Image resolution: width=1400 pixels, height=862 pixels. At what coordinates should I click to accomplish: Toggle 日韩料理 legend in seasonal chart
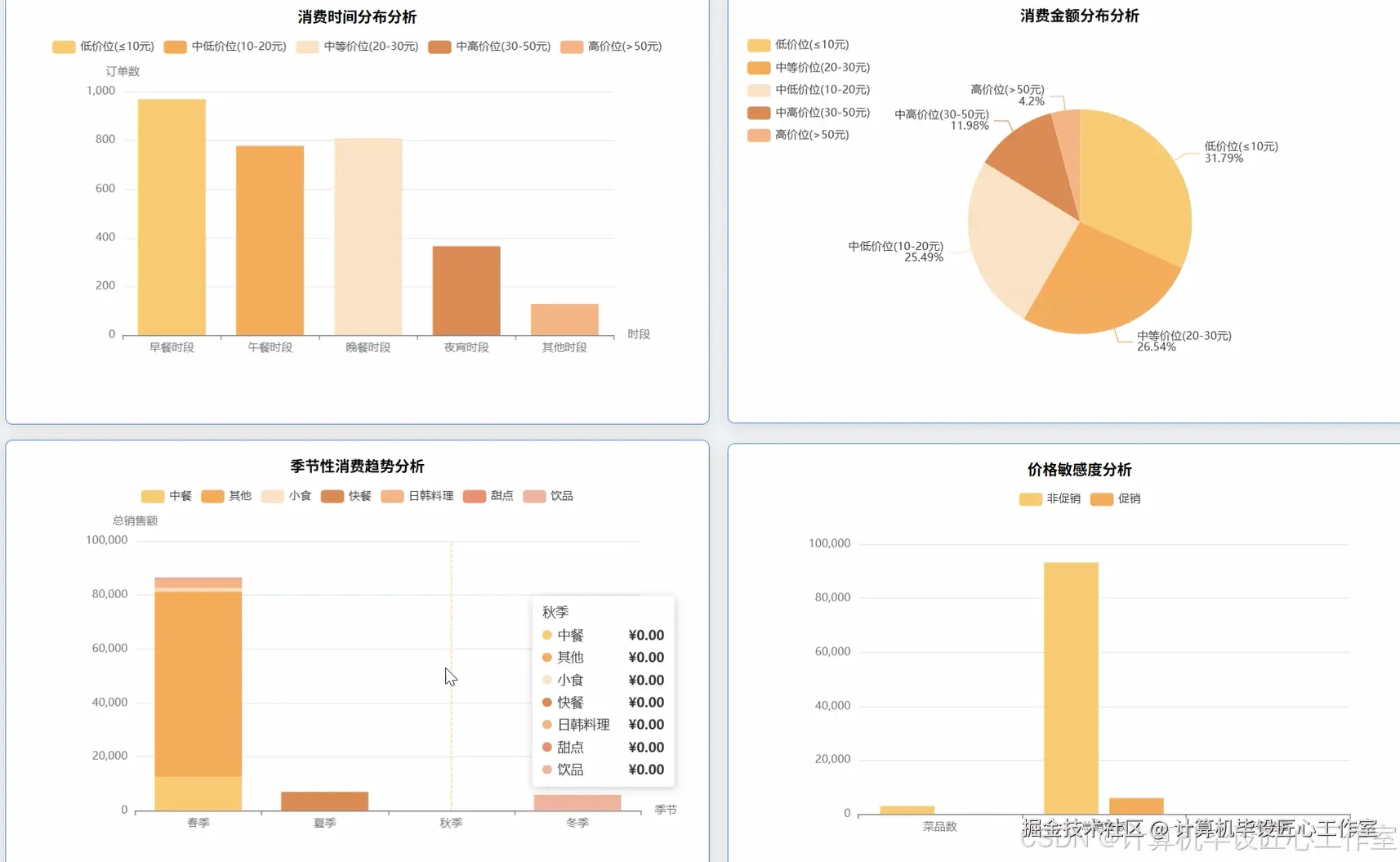pos(417,496)
